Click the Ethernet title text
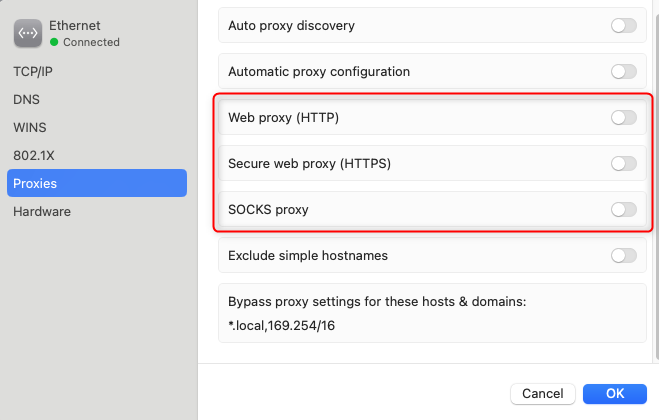This screenshot has width=659, height=420. coord(75,26)
